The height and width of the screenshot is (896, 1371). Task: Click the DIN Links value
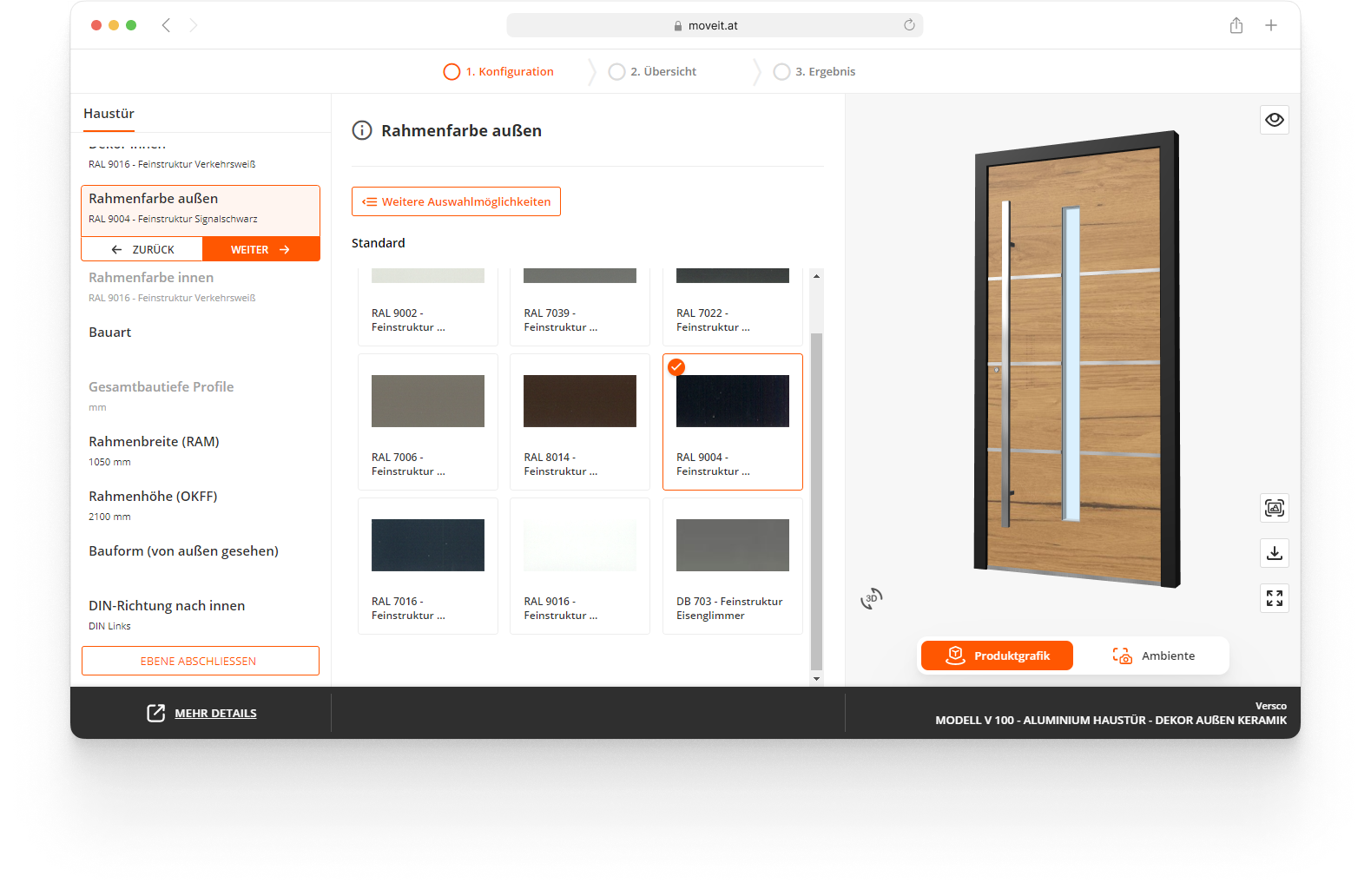click(109, 627)
